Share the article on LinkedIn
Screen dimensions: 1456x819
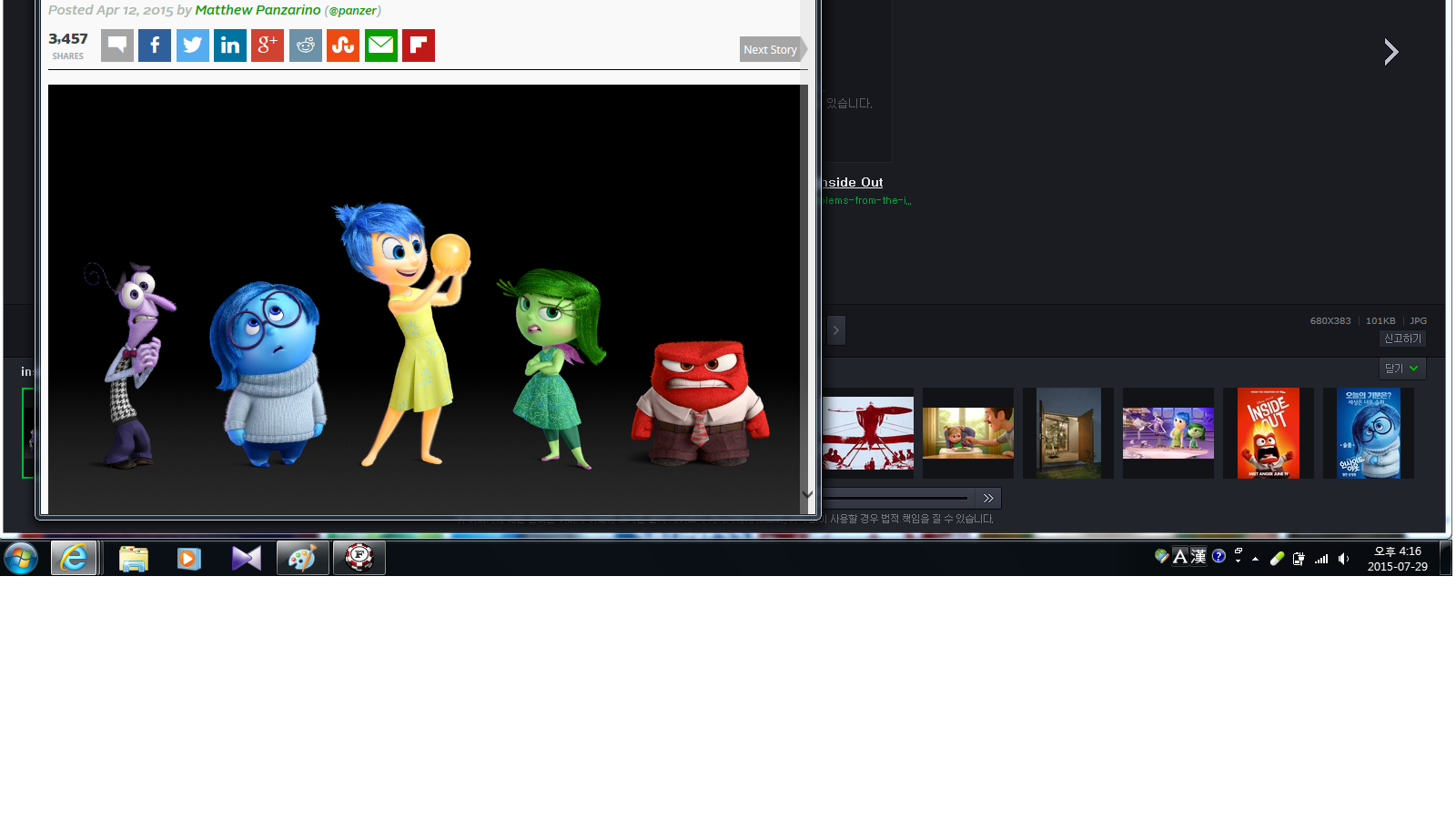230,45
